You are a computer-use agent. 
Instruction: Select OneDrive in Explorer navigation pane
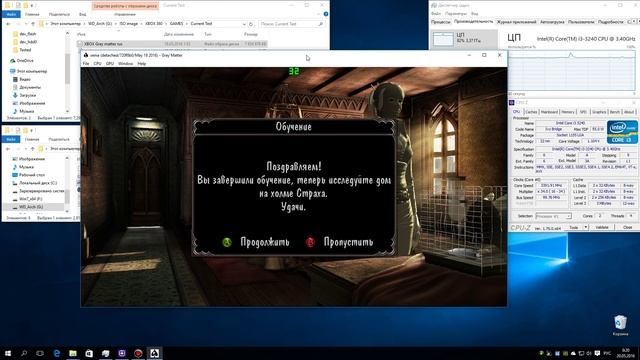point(24,60)
